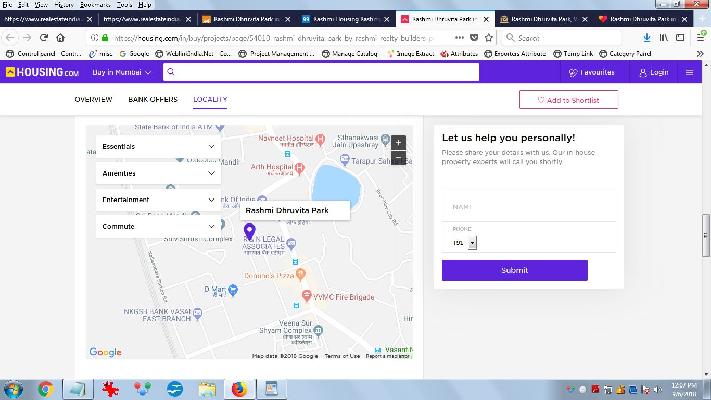This screenshot has width=711, height=400.
Task: Switch to the Bank Offers tab
Action: 153,99
